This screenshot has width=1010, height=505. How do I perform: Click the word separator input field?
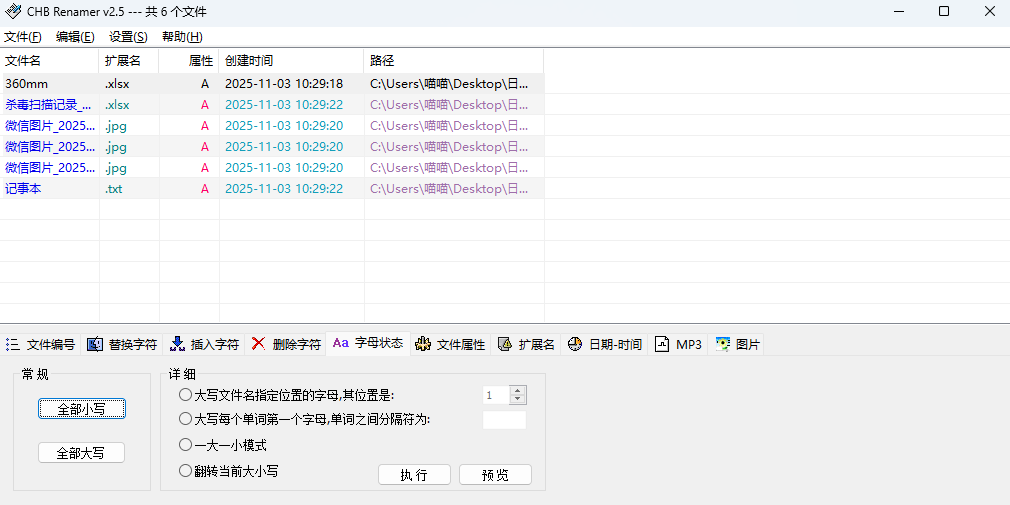click(x=504, y=420)
